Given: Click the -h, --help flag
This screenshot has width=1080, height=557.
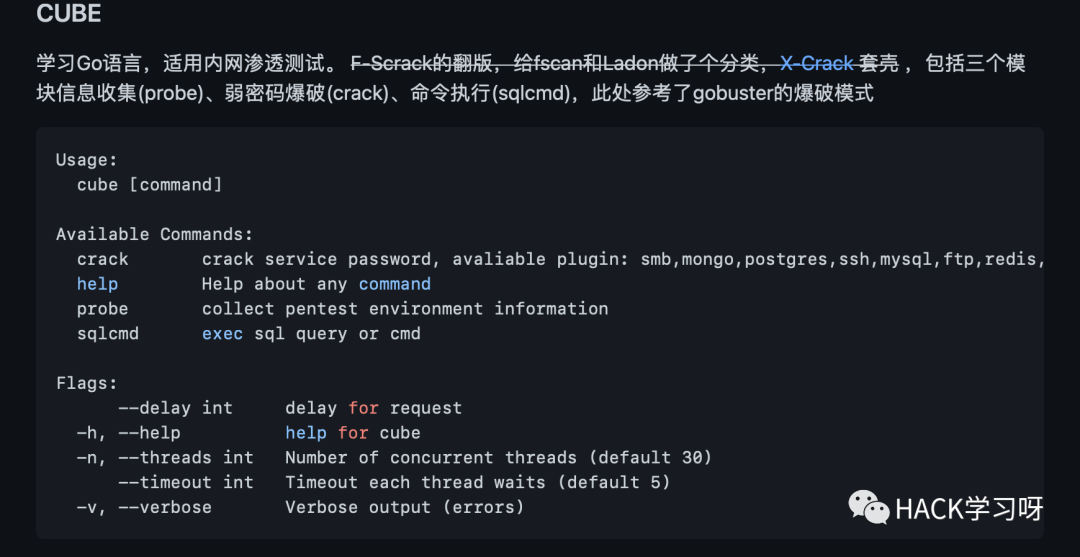Looking at the screenshot, I should tap(129, 433).
